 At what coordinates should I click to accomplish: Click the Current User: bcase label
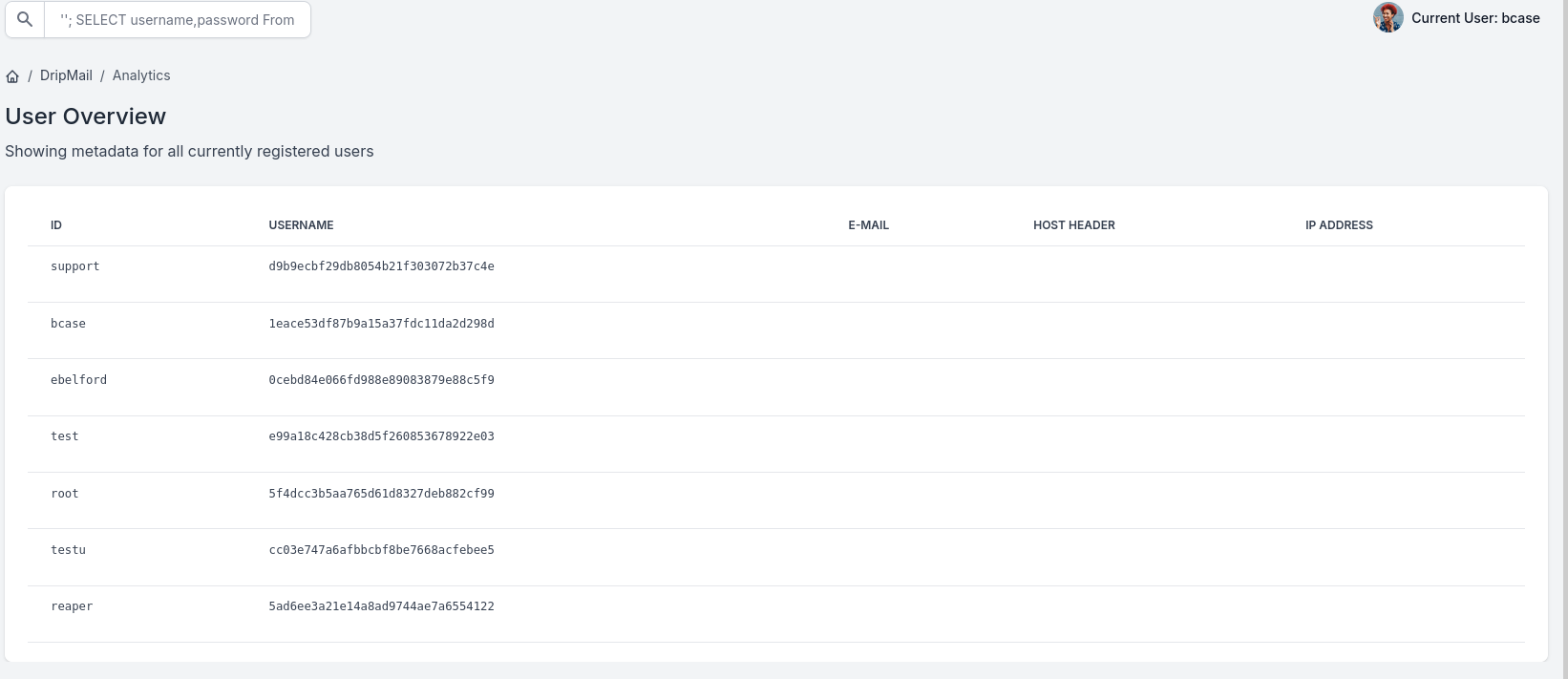tap(1474, 18)
